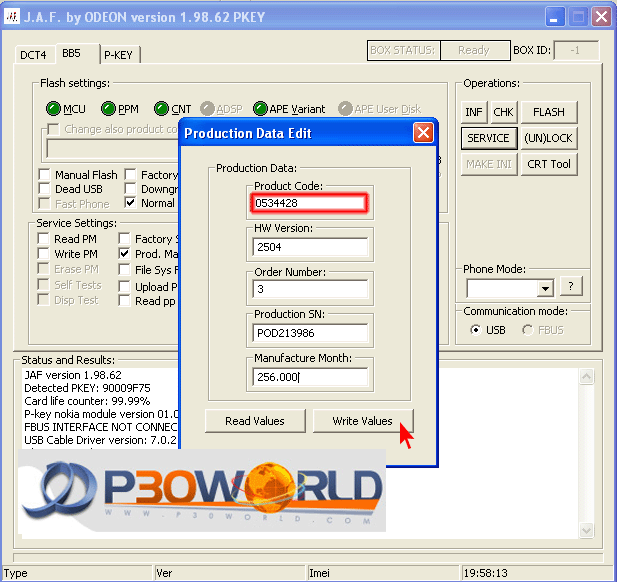Close the Production Data Edit dialog
The image size is (617, 582).
click(423, 133)
